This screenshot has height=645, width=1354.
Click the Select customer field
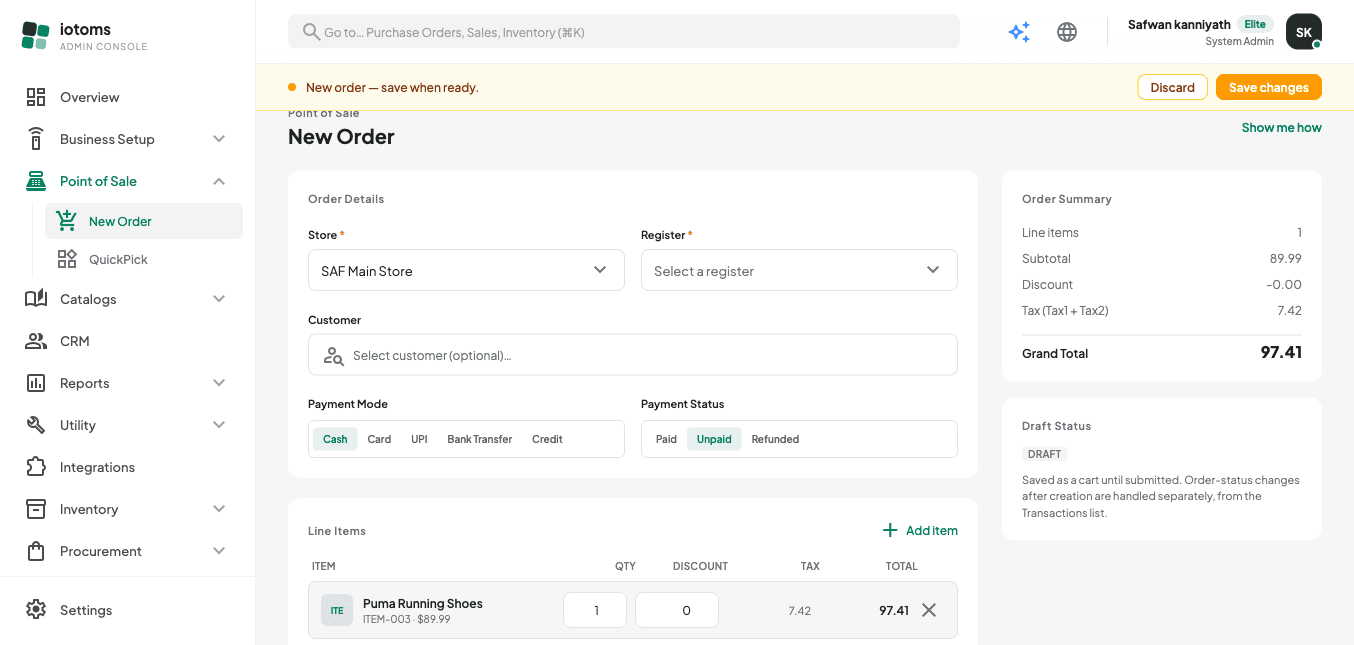pos(633,355)
